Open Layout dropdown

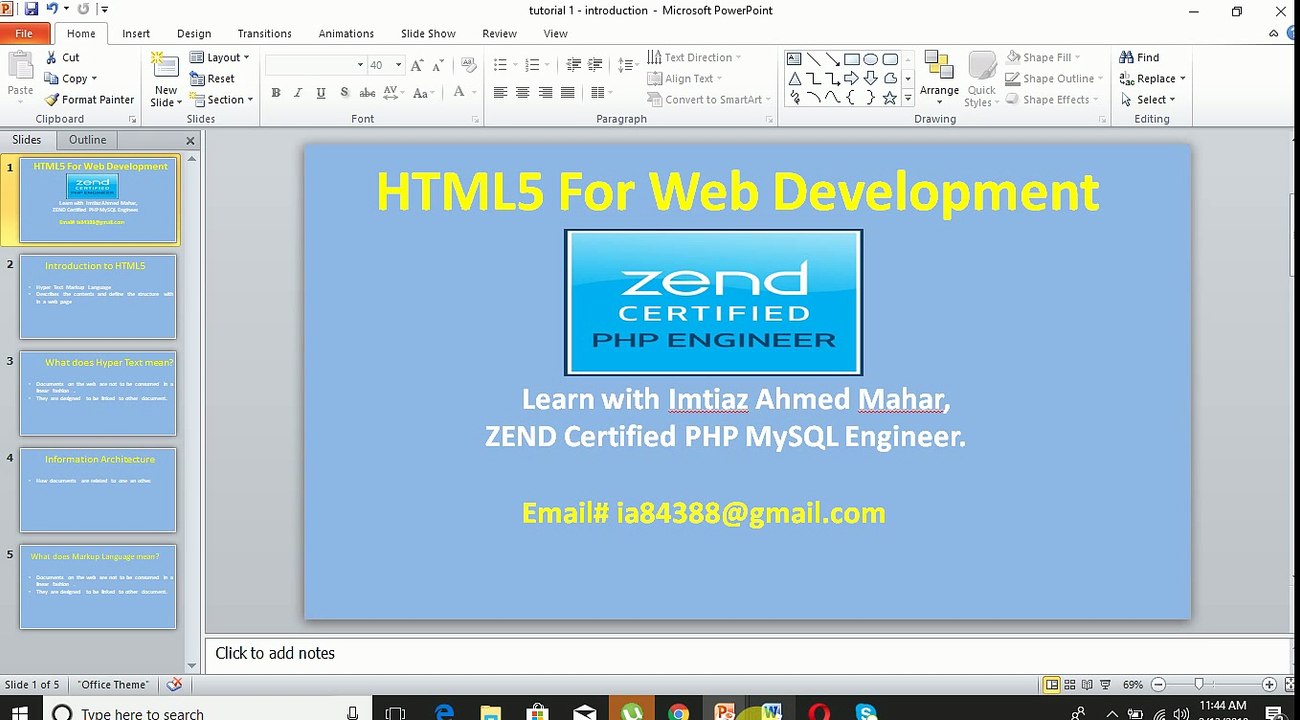(x=220, y=58)
